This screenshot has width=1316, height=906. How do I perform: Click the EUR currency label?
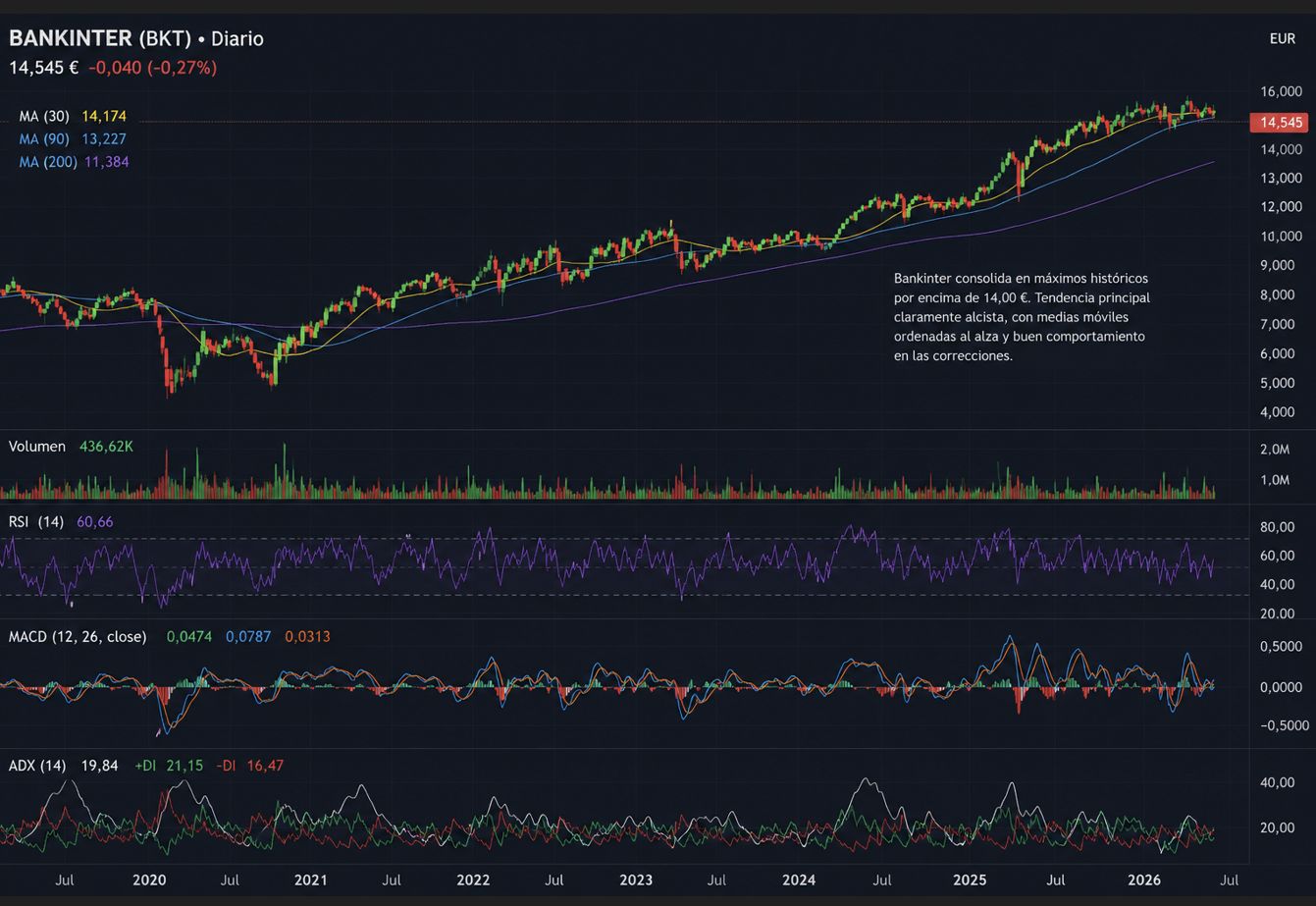1282,39
